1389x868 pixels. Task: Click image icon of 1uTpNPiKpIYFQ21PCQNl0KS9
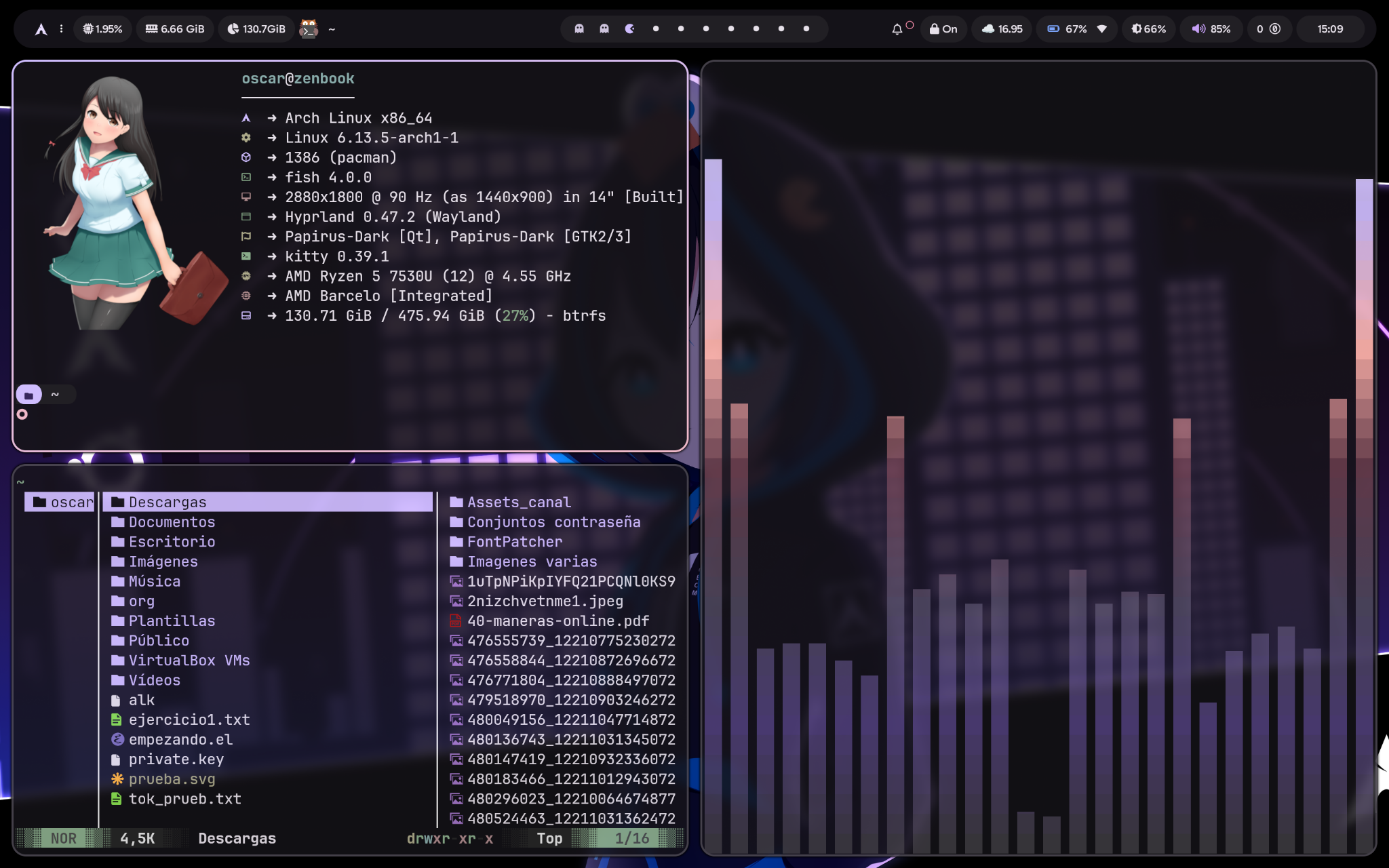click(x=456, y=581)
